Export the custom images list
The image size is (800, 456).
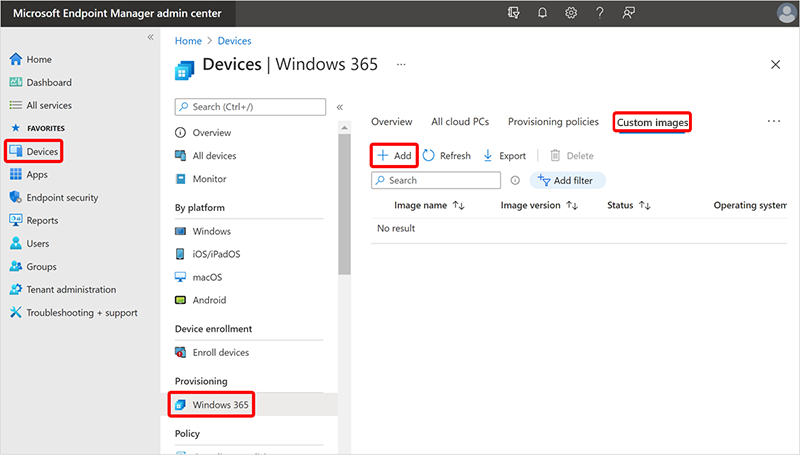point(504,156)
